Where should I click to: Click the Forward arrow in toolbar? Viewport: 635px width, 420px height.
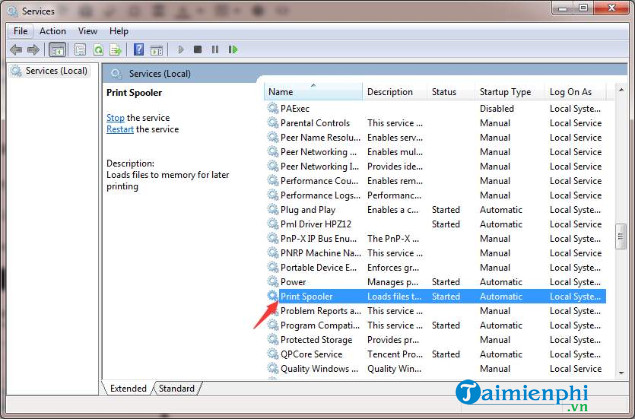point(33,50)
